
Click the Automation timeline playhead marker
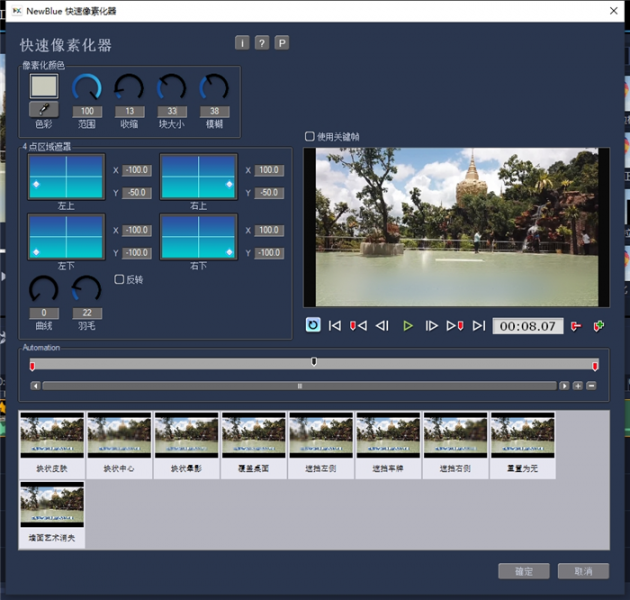[x=314, y=362]
